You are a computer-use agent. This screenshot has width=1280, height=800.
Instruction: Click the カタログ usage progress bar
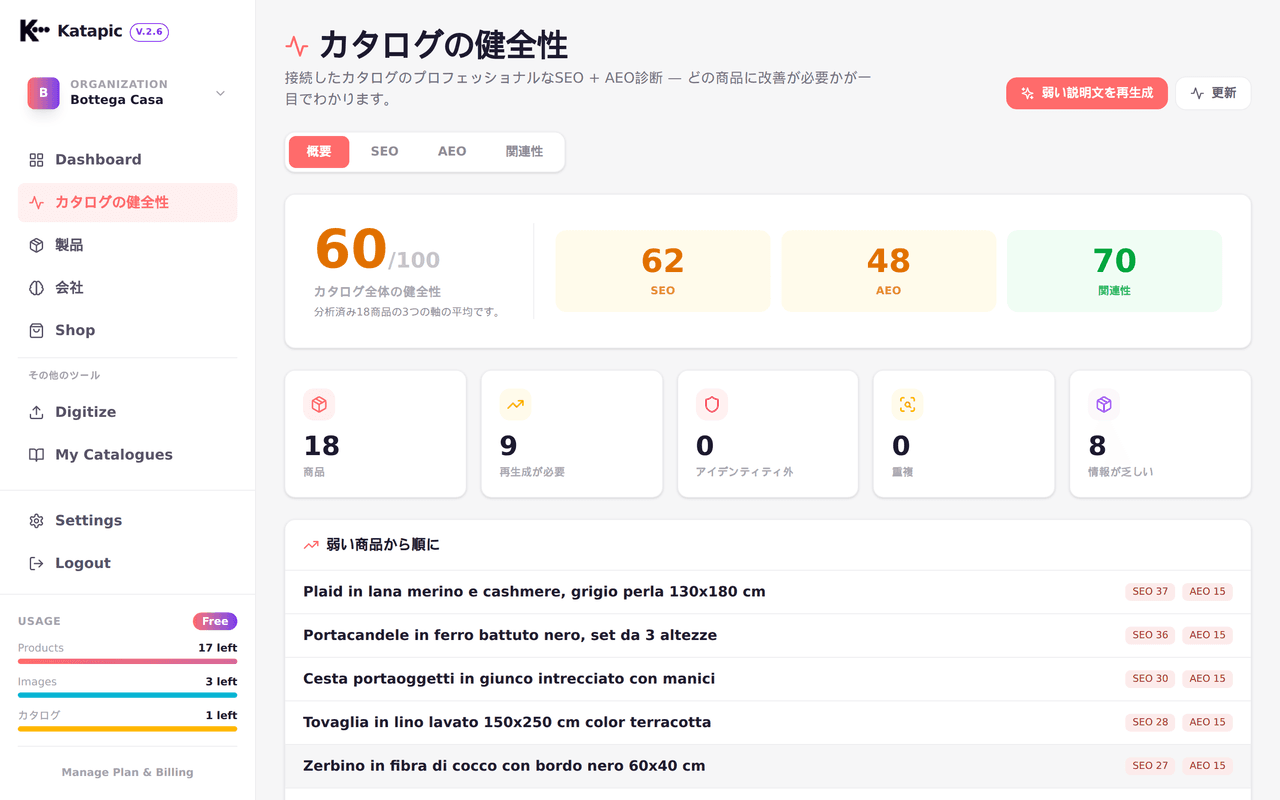pos(128,729)
